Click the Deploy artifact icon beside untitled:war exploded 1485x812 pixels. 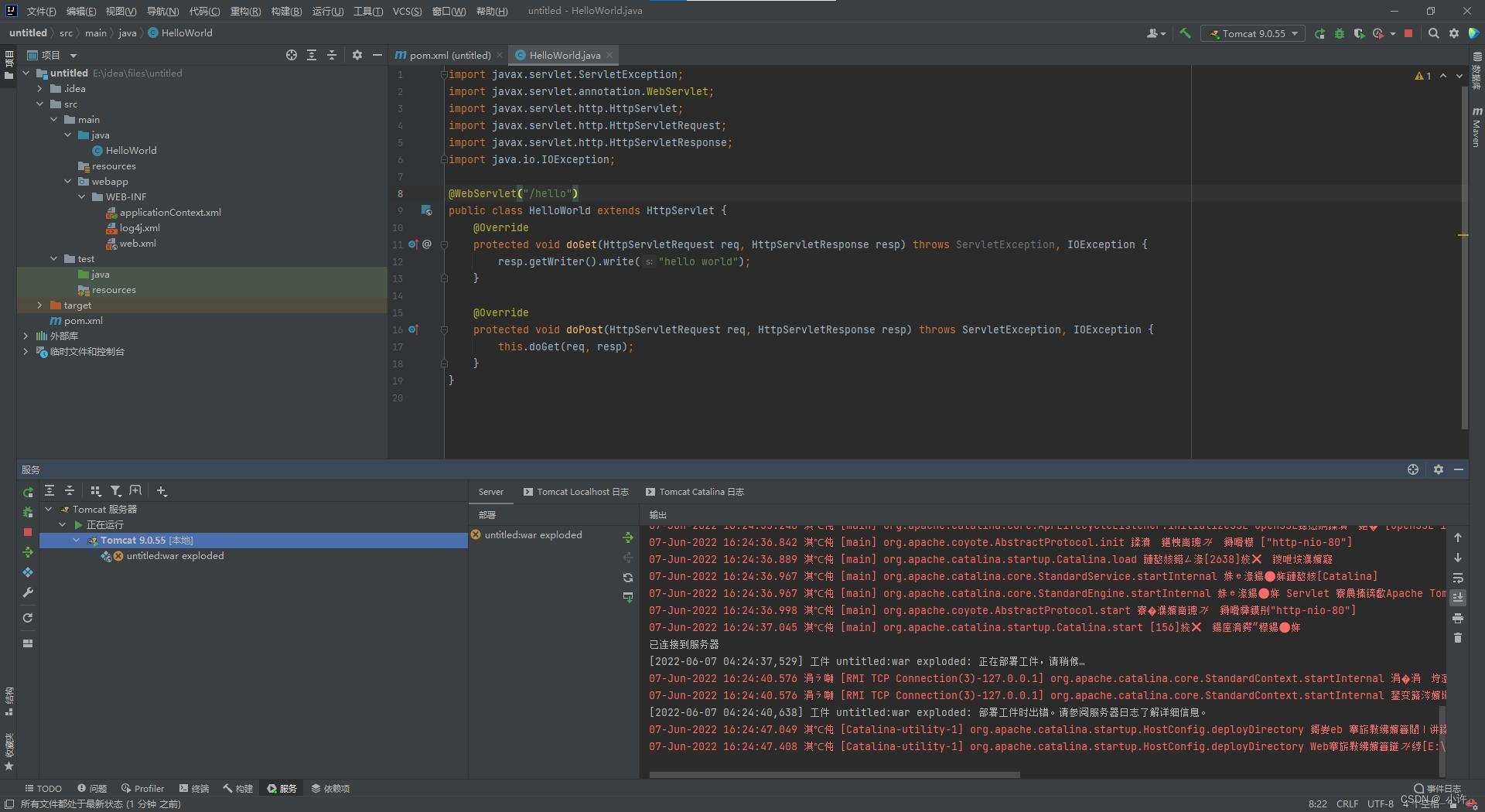628,537
